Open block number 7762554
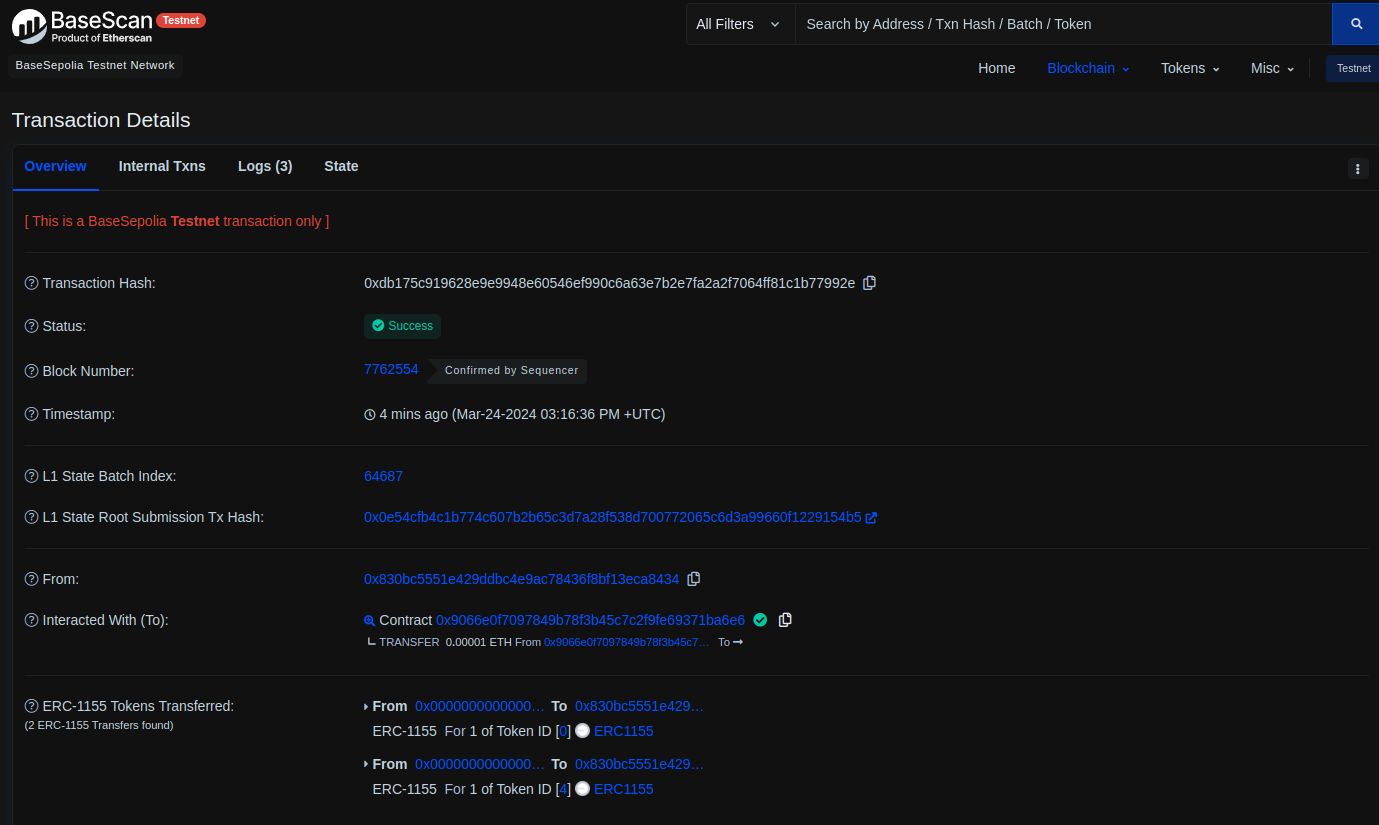This screenshot has width=1379, height=825. coord(391,369)
